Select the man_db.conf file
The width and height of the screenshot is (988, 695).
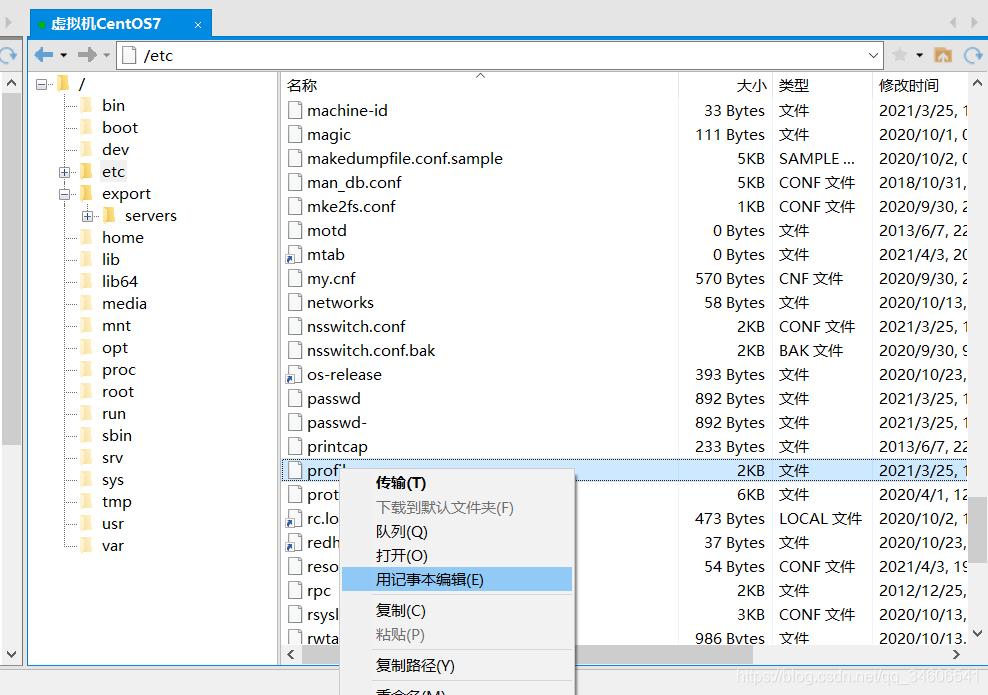354,183
